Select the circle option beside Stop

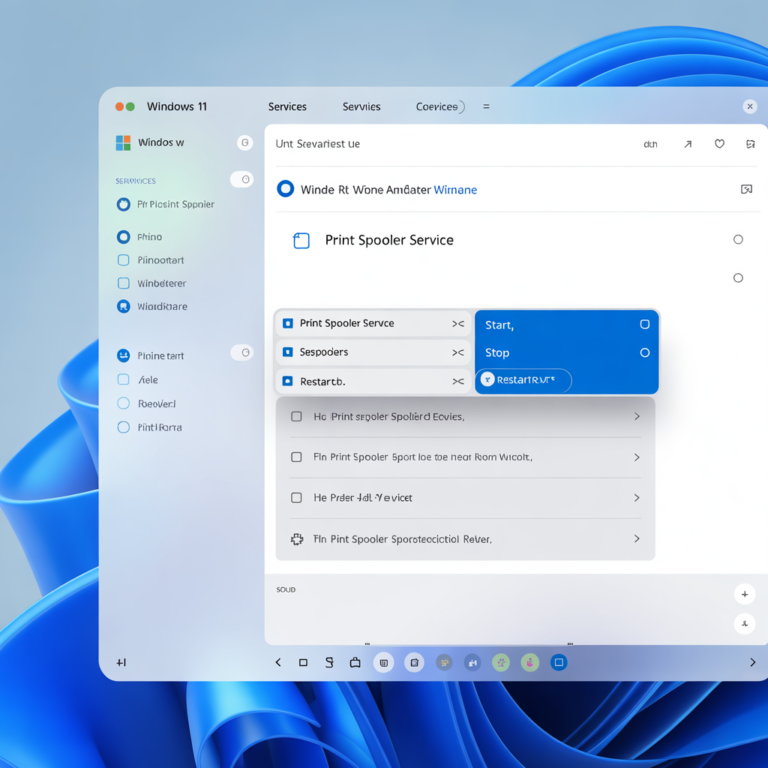coord(645,353)
